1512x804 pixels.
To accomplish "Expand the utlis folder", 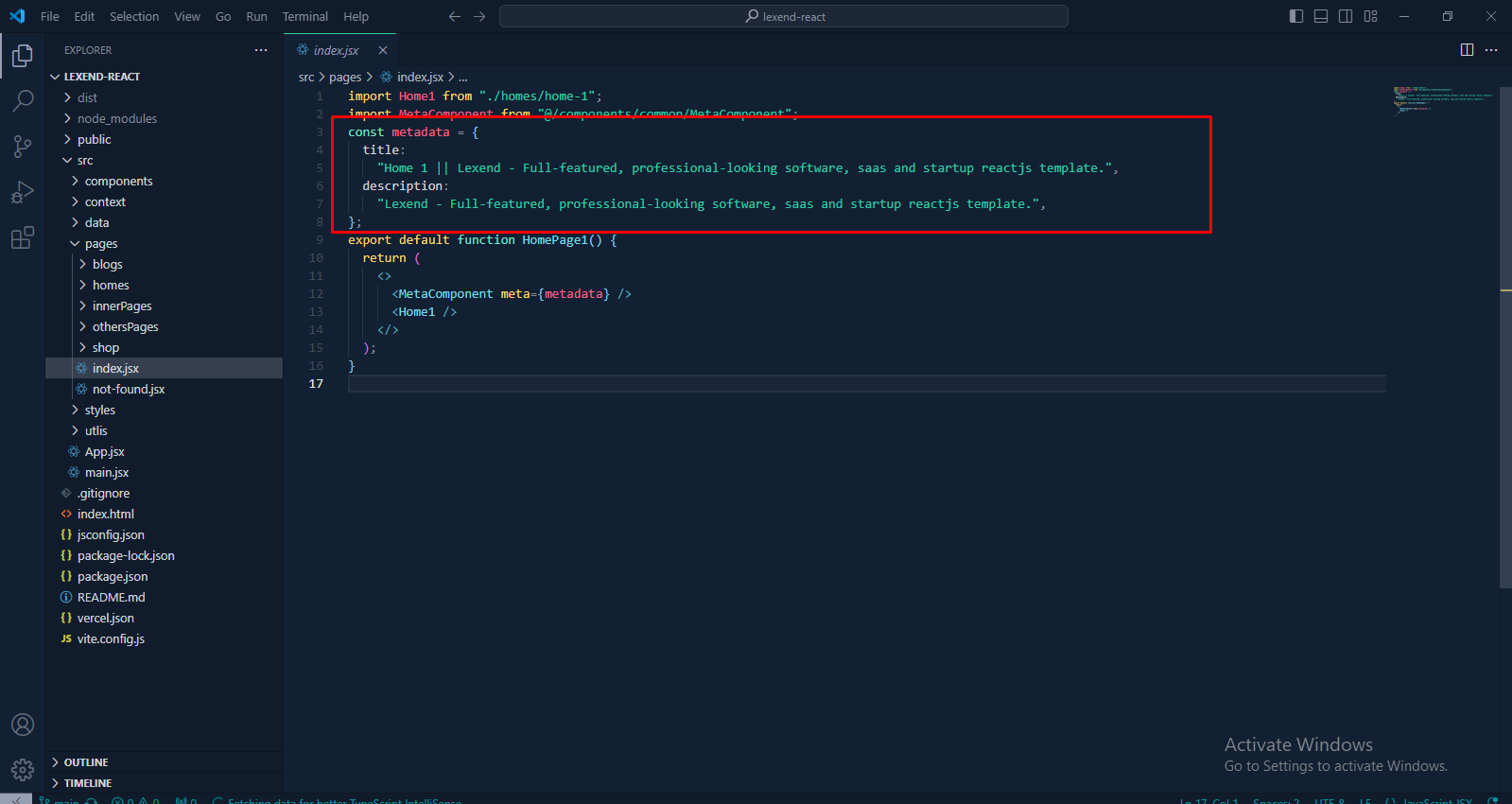I will point(164,430).
